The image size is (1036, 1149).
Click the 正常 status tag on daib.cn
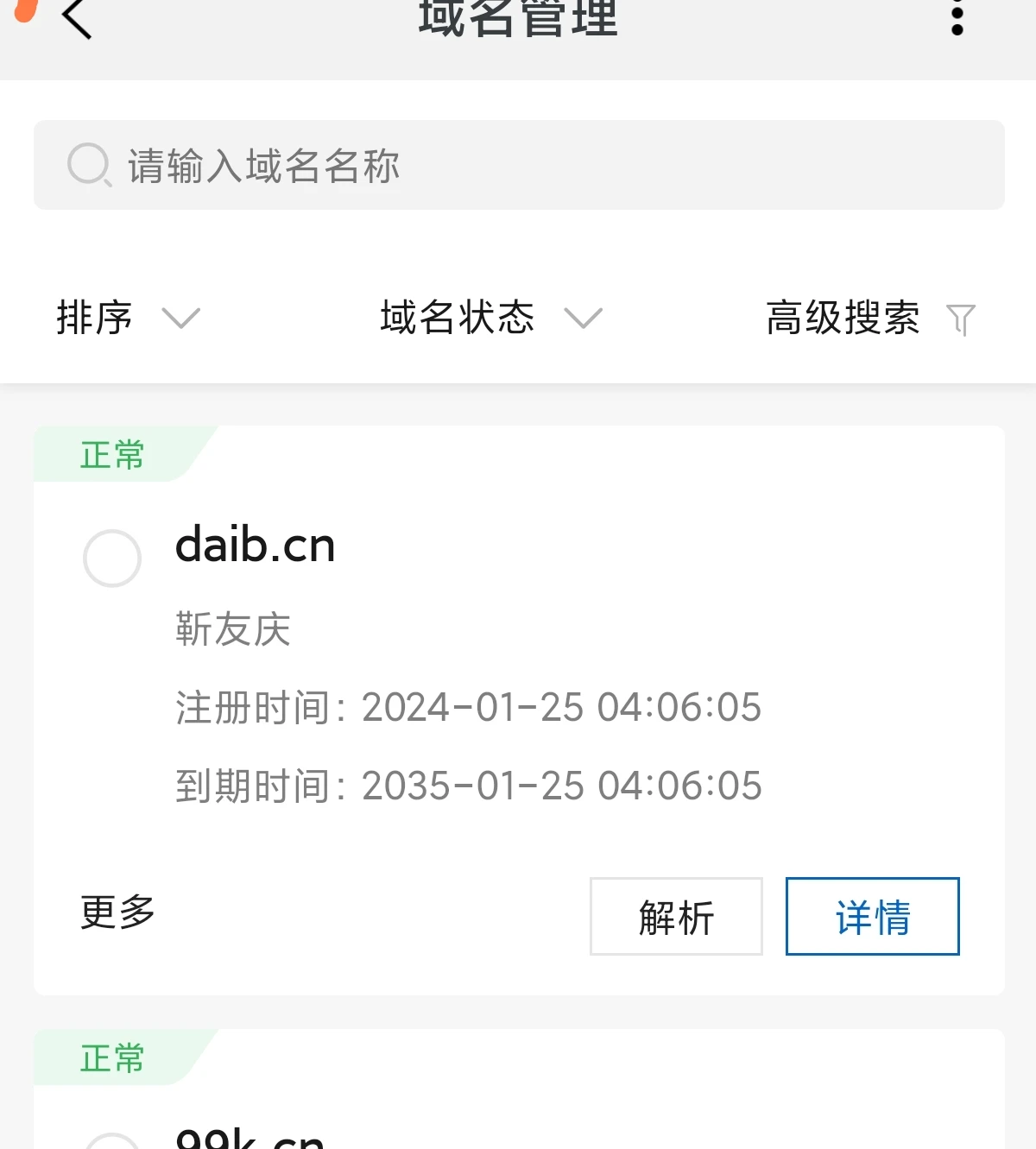(112, 454)
